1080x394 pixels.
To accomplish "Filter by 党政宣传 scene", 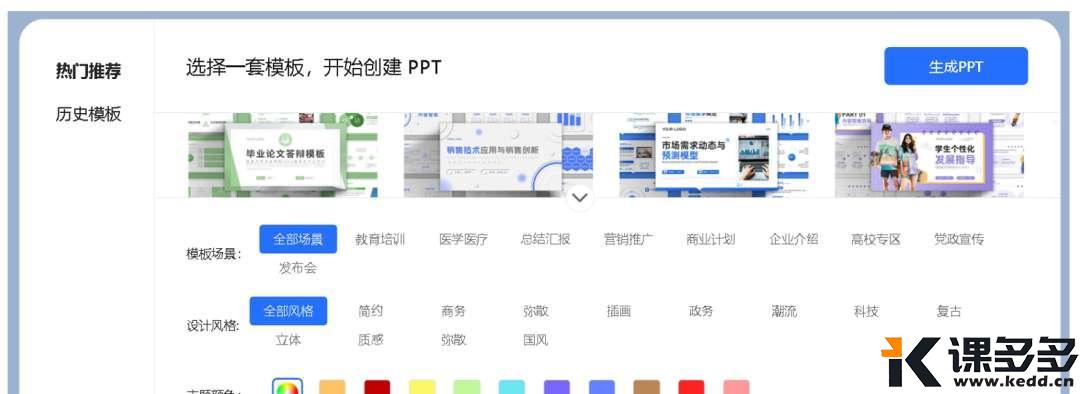I will tap(959, 239).
